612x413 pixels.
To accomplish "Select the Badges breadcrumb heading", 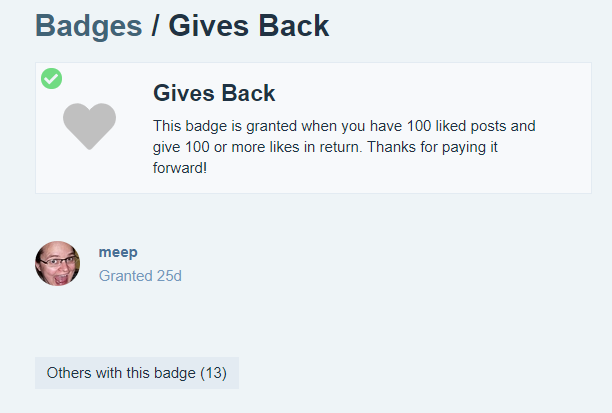I will point(89,26).
